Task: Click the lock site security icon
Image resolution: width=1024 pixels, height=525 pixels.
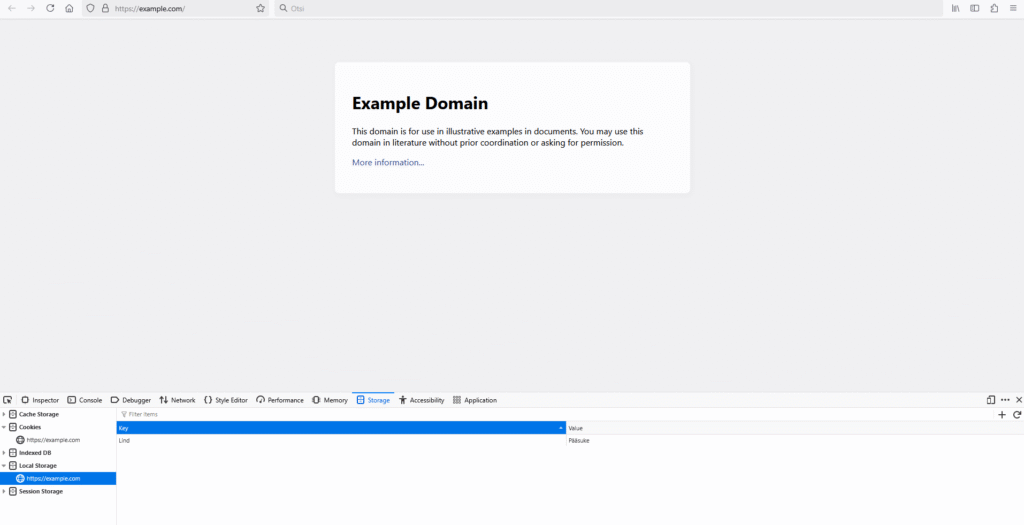Action: (105, 8)
